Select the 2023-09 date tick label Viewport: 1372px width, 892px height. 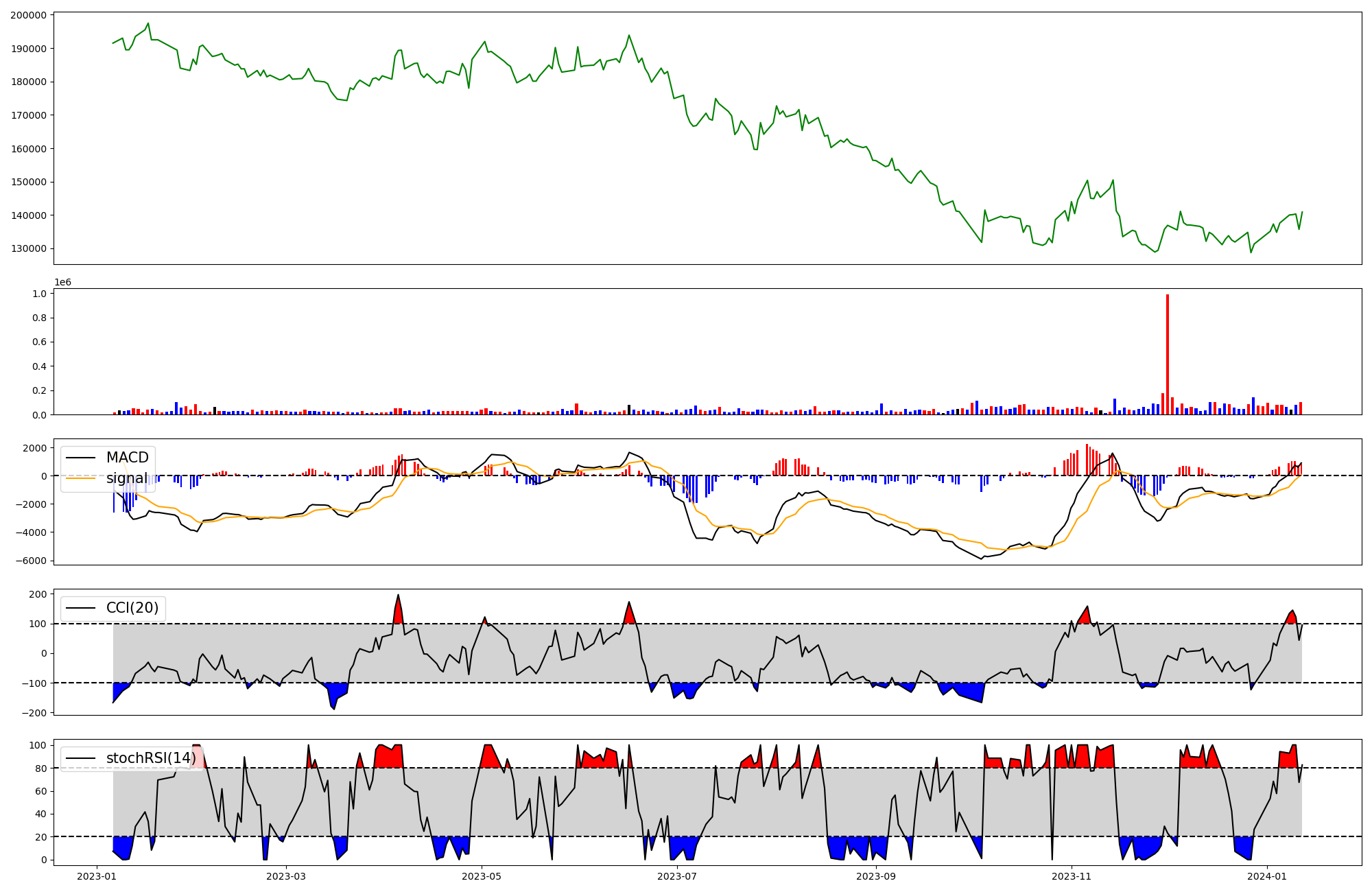tap(876, 876)
